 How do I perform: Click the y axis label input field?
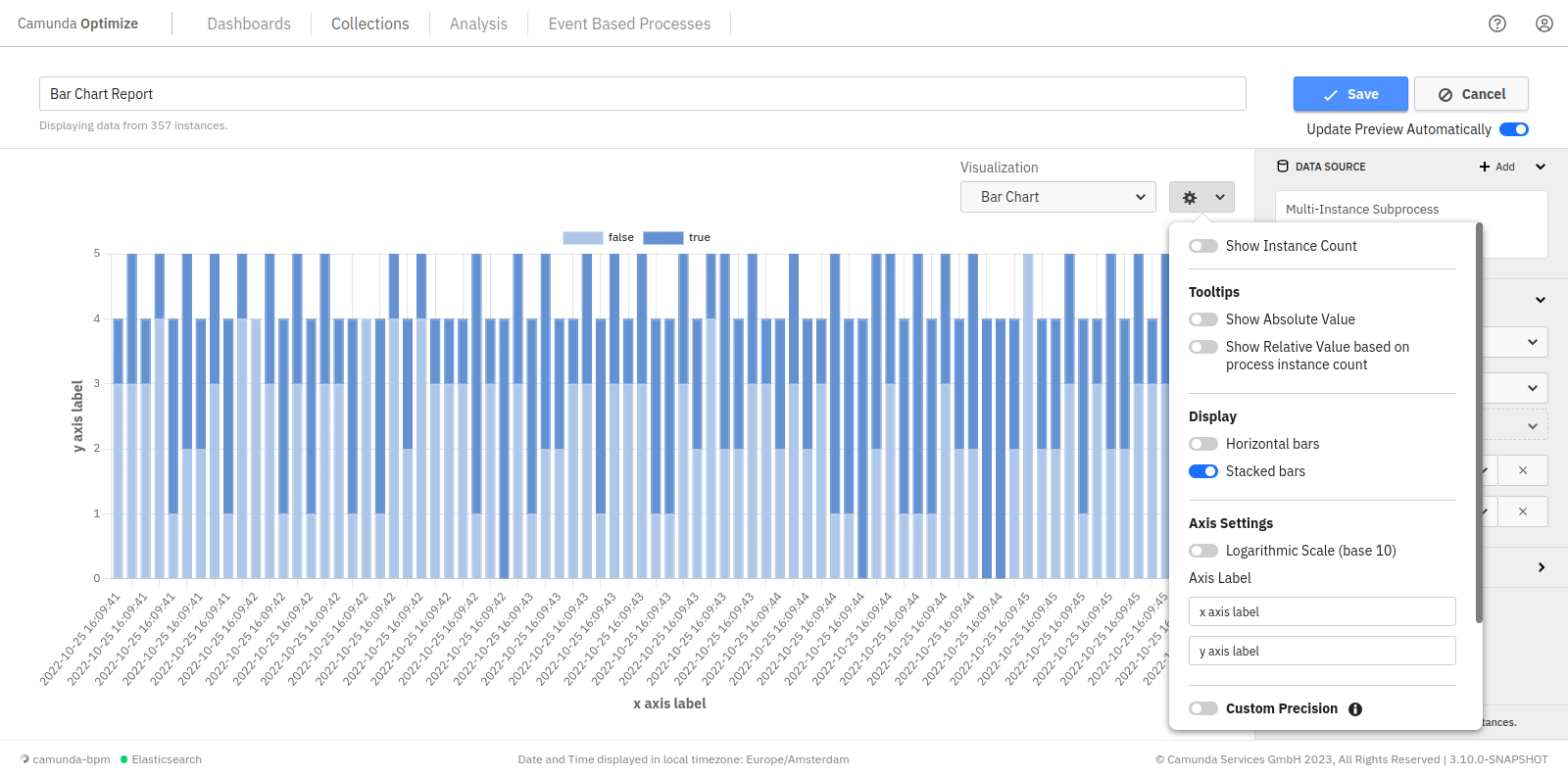point(1322,651)
